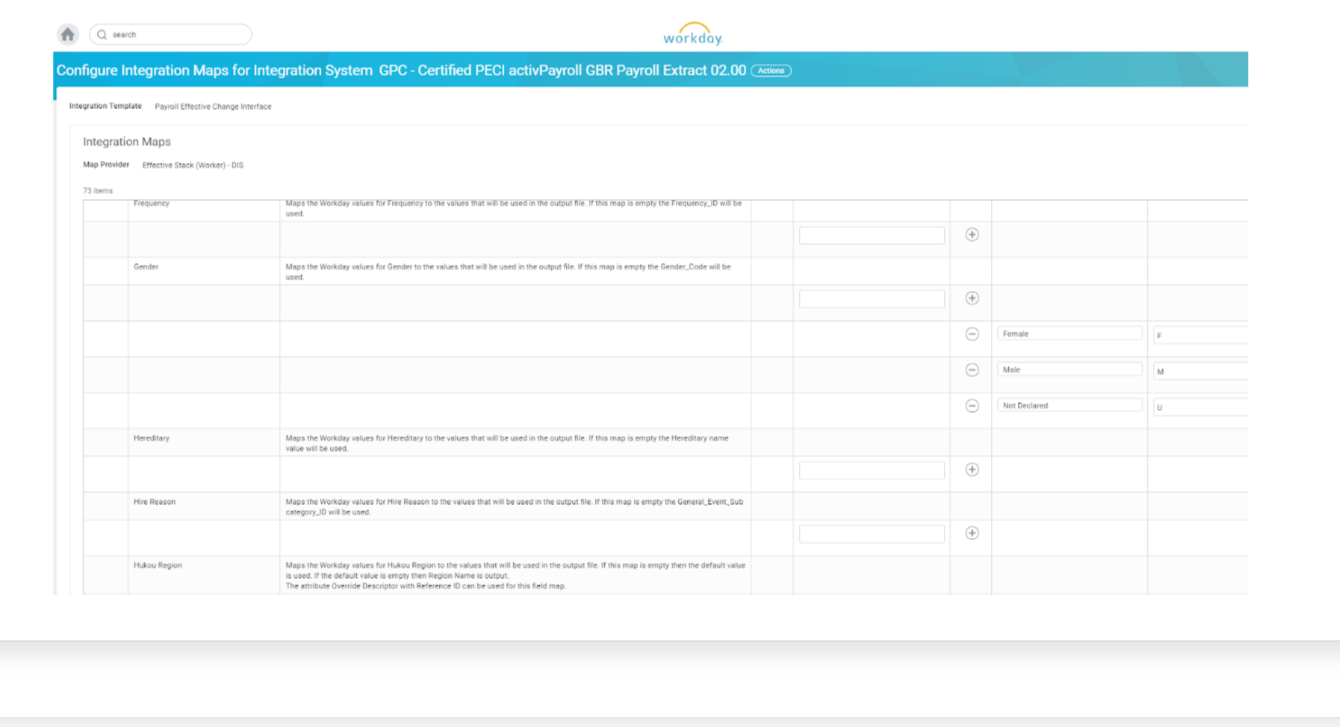Click the empty Hire Reason value field
This screenshot has width=1340, height=727.
tap(871, 533)
